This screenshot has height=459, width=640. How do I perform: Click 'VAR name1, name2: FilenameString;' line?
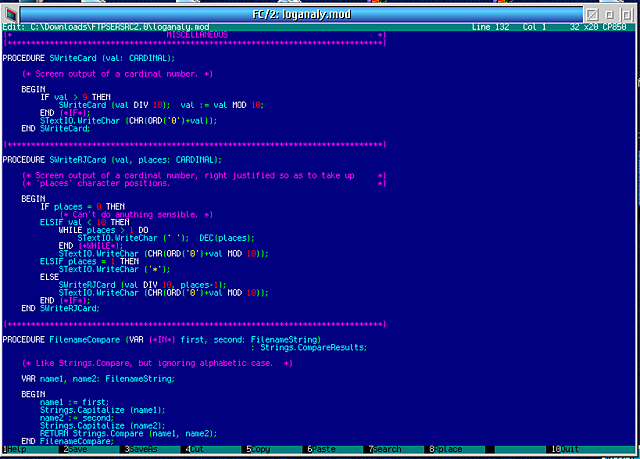pyautogui.click(x=98, y=379)
